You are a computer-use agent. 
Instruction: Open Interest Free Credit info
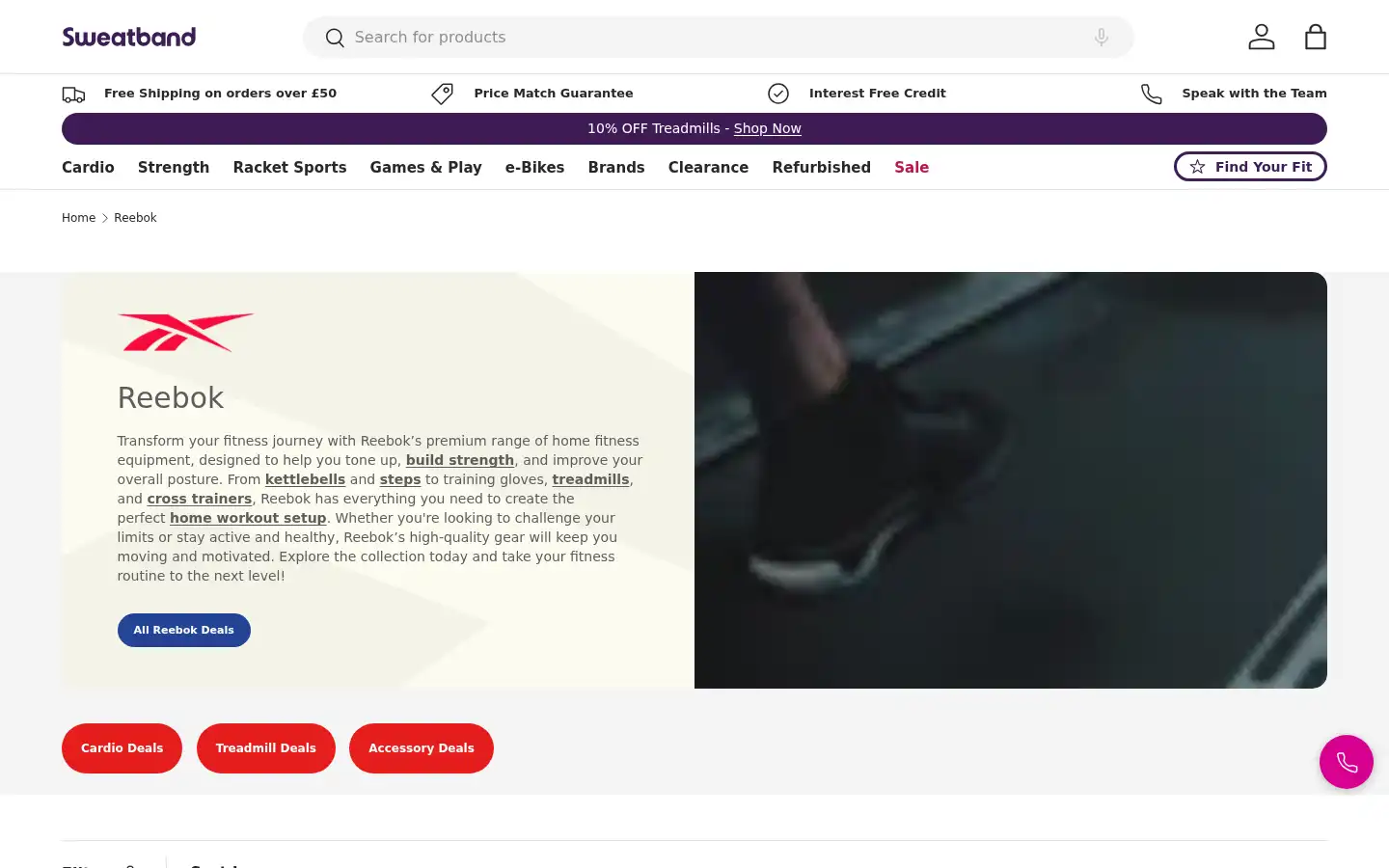pos(877,94)
